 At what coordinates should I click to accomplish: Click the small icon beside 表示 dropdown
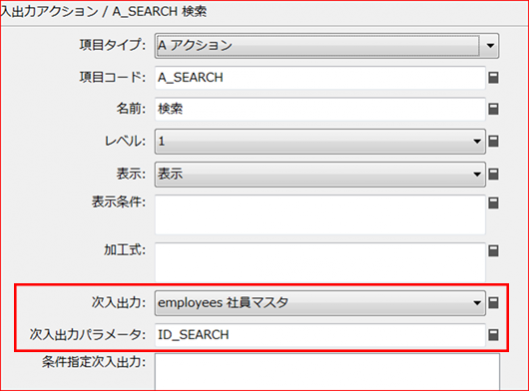tap(493, 174)
